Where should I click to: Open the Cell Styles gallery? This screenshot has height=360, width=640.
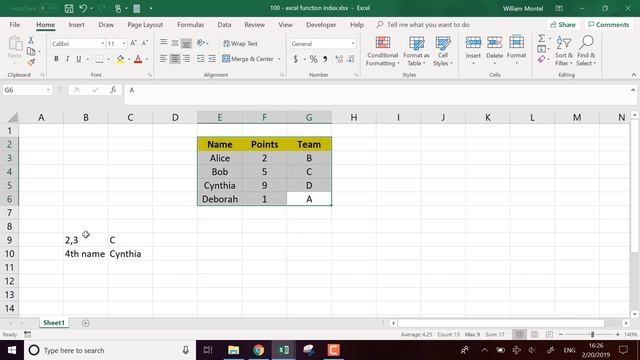point(443,51)
